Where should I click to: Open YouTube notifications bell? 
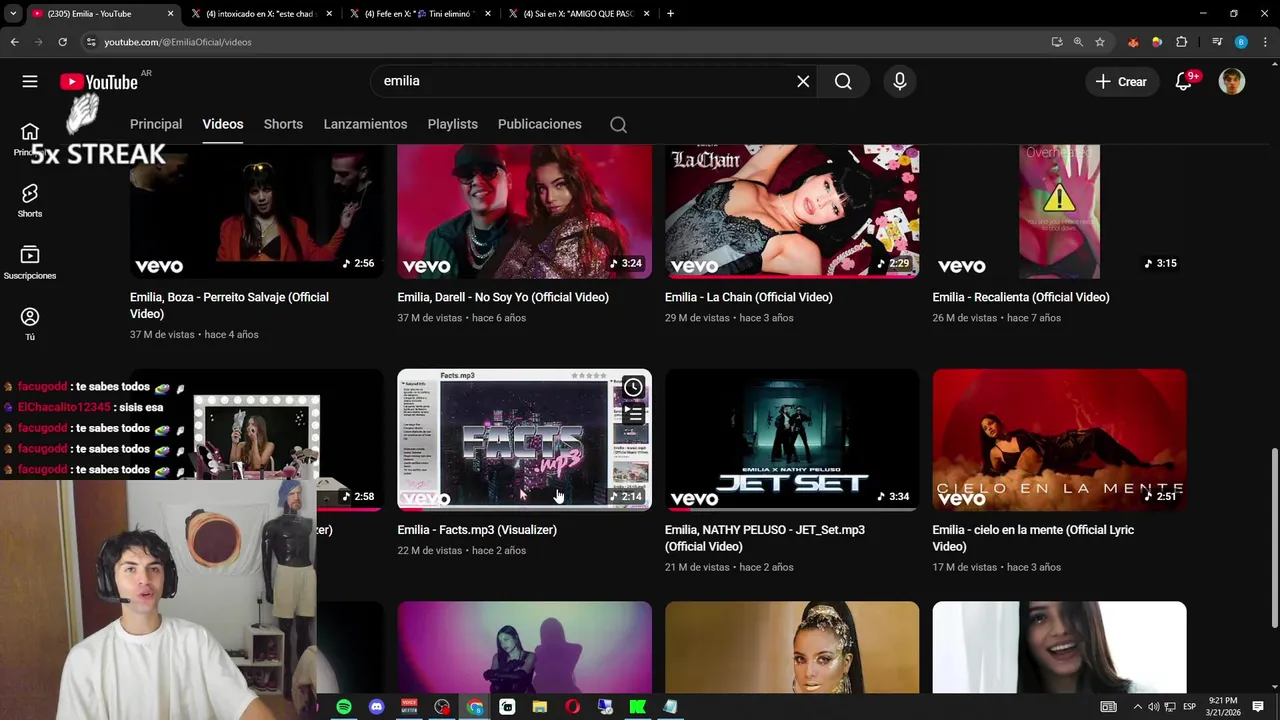[1184, 82]
